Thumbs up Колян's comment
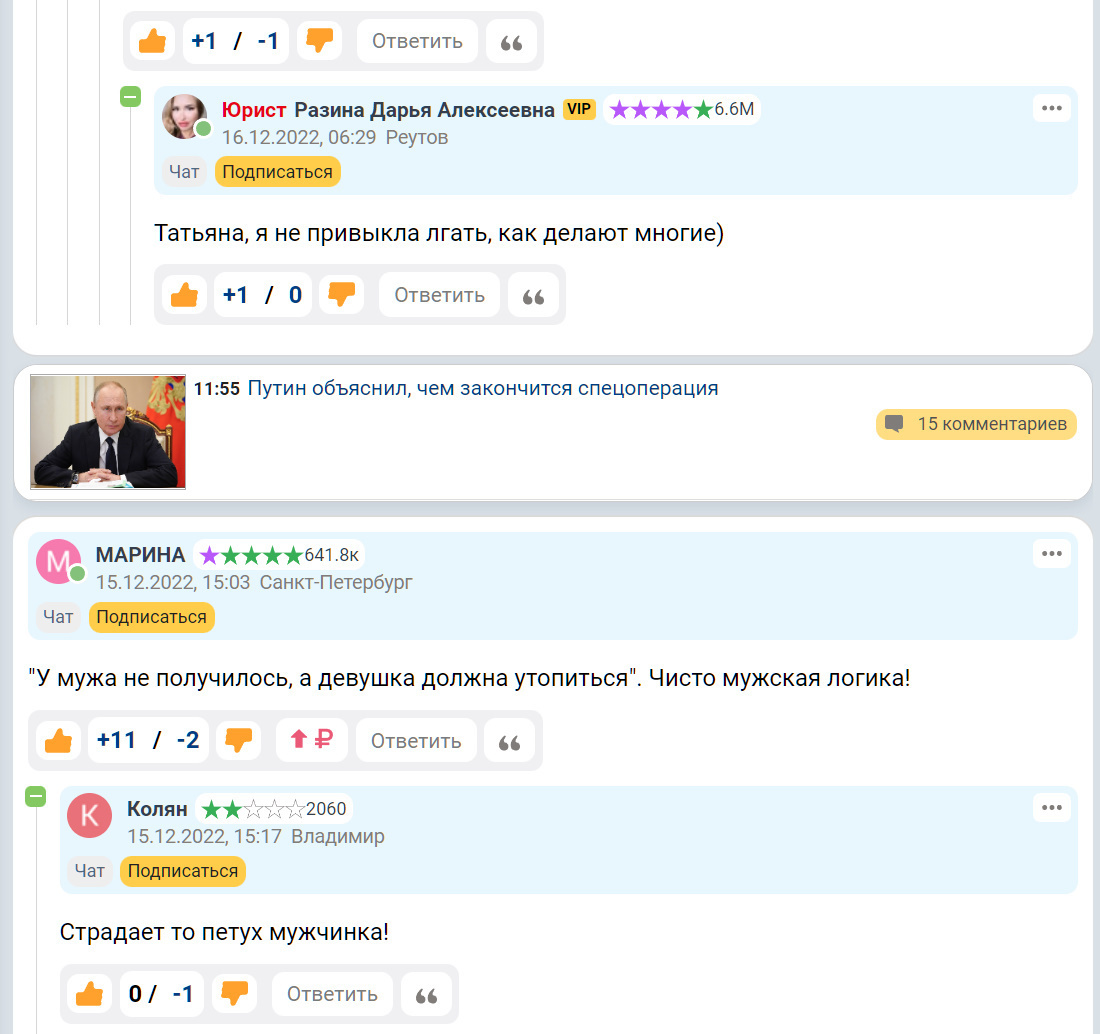1100x1034 pixels. [x=89, y=994]
